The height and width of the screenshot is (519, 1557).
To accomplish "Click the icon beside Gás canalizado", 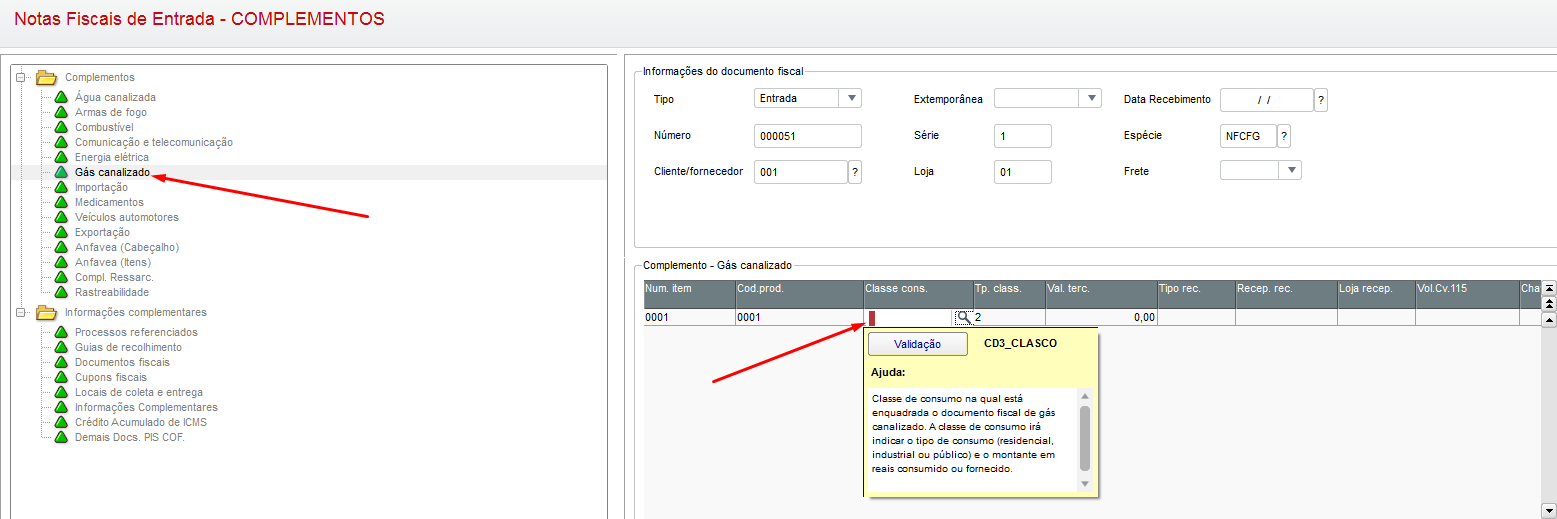I will coord(61,172).
